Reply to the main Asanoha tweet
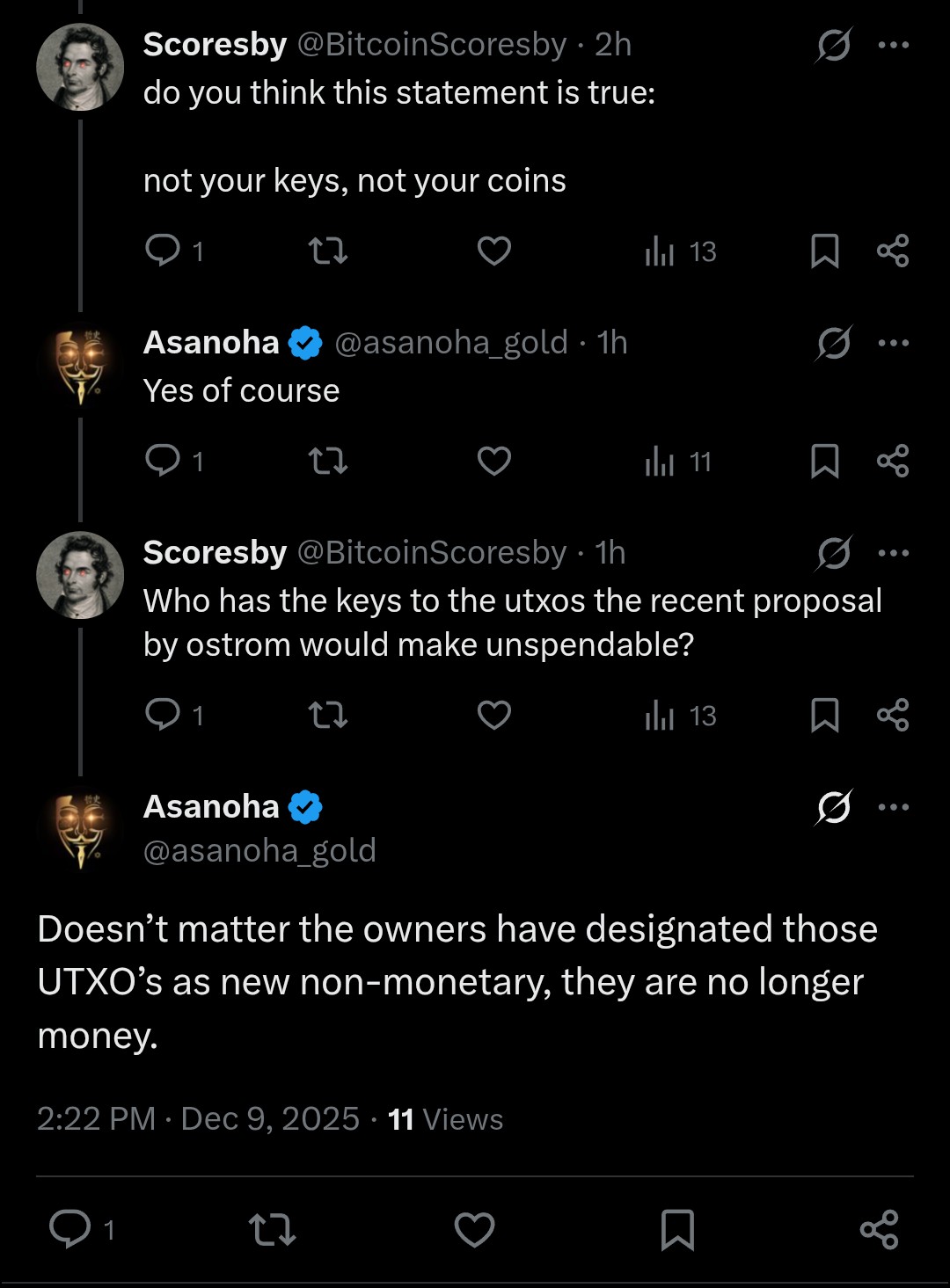The image size is (950, 1288). [70, 1229]
